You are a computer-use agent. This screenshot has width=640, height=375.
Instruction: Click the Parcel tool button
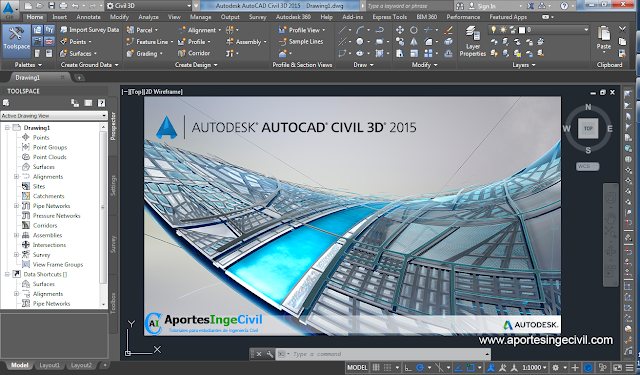pos(142,30)
